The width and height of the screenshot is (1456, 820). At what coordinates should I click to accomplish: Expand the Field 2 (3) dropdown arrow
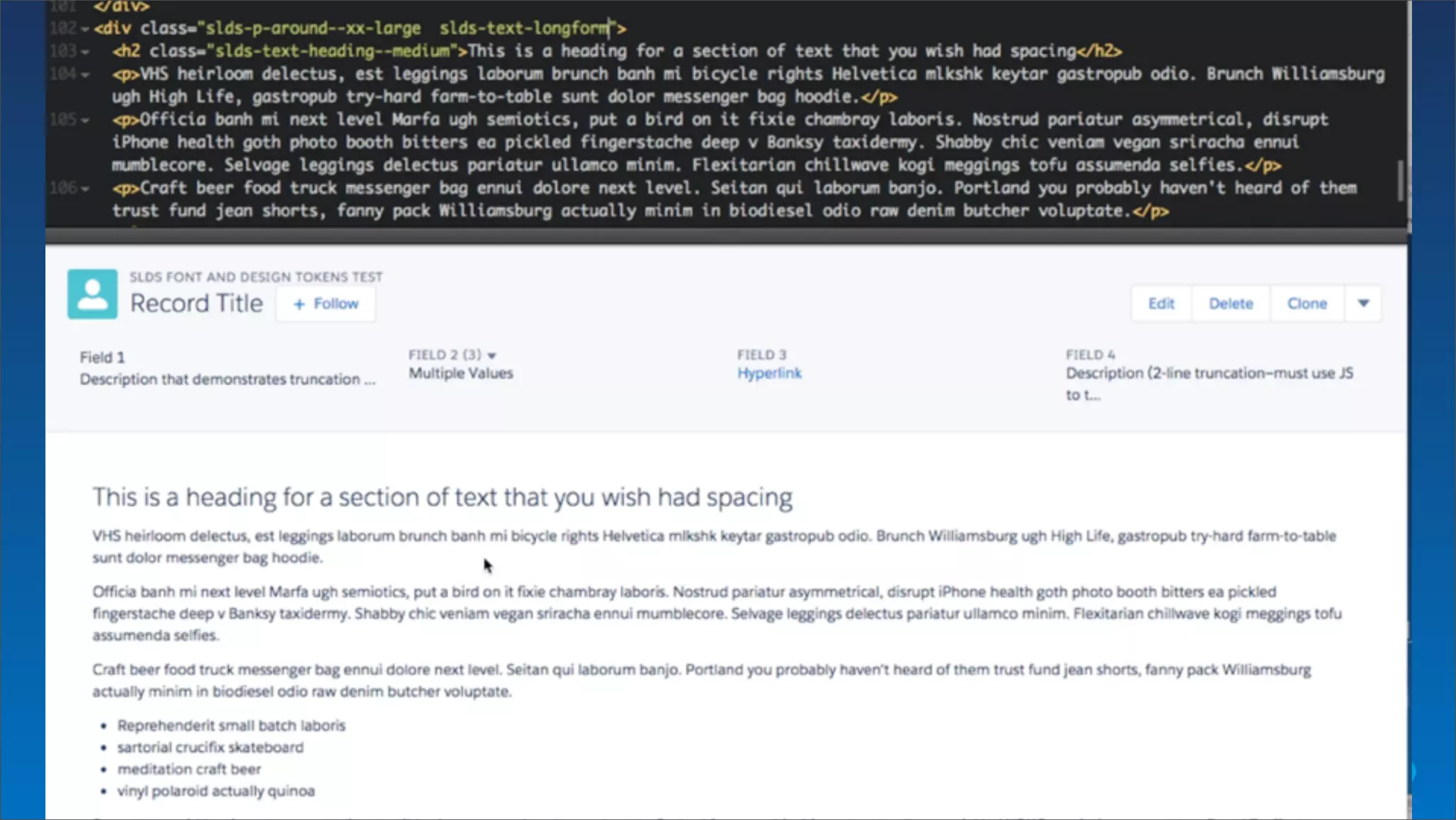(492, 356)
